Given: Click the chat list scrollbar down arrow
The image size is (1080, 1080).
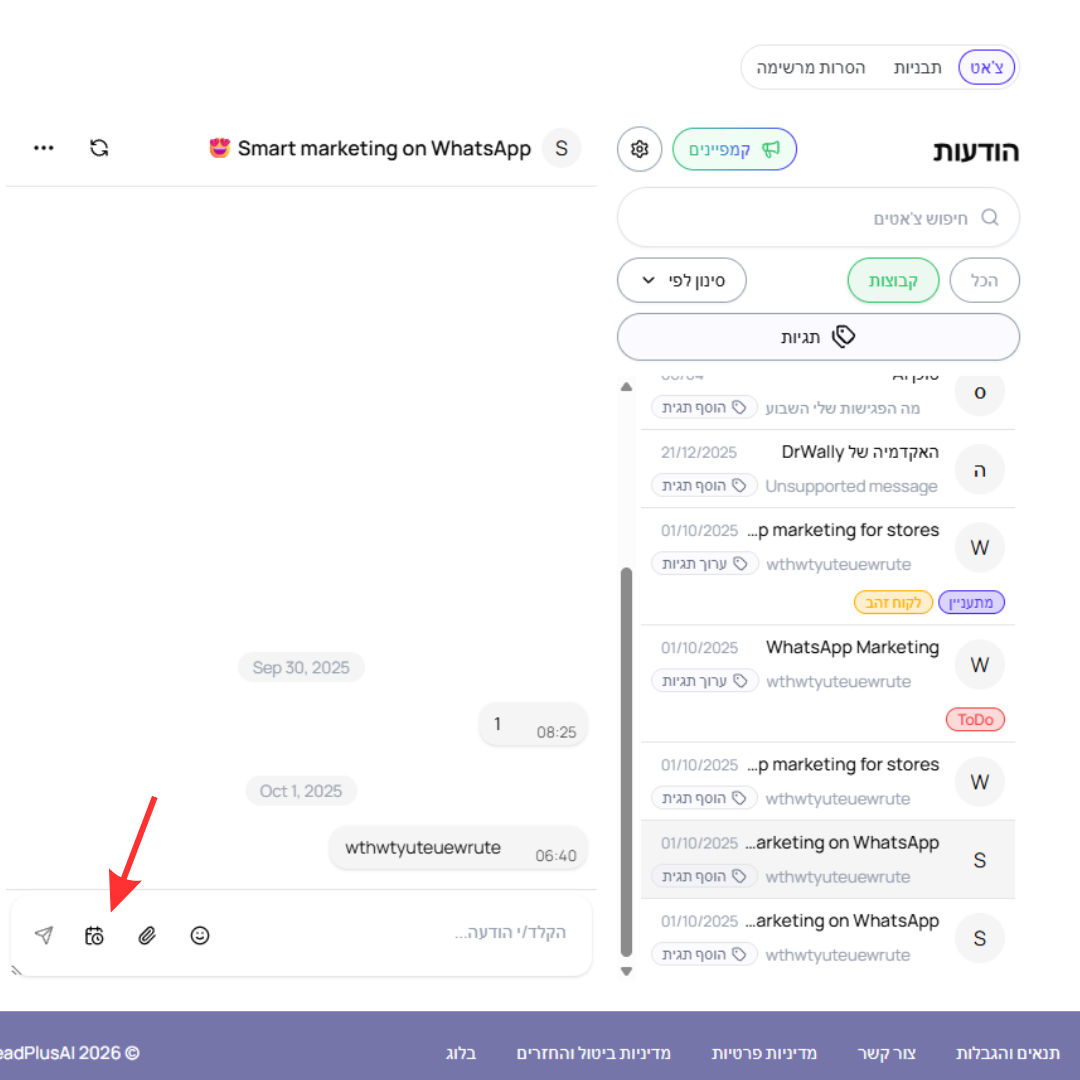Looking at the screenshot, I should 626,971.
